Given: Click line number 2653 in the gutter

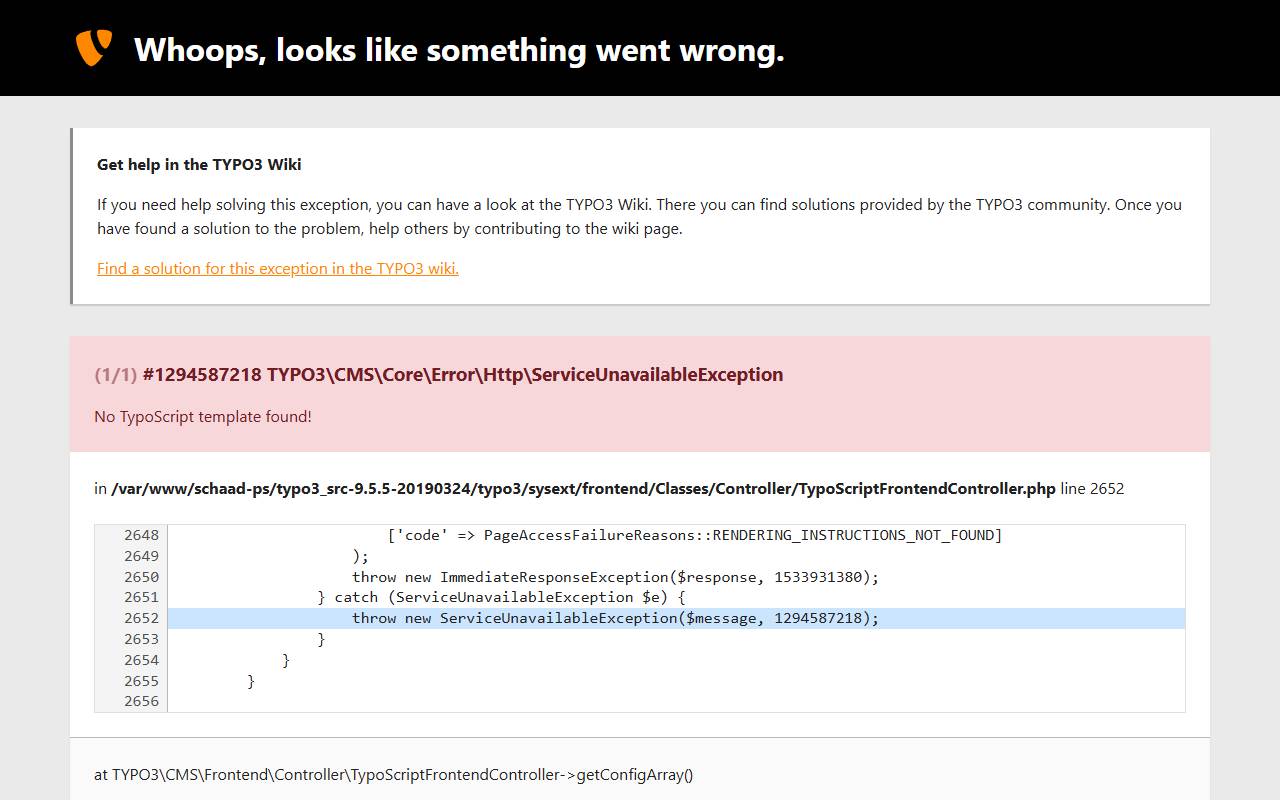Looking at the screenshot, I should 141,639.
